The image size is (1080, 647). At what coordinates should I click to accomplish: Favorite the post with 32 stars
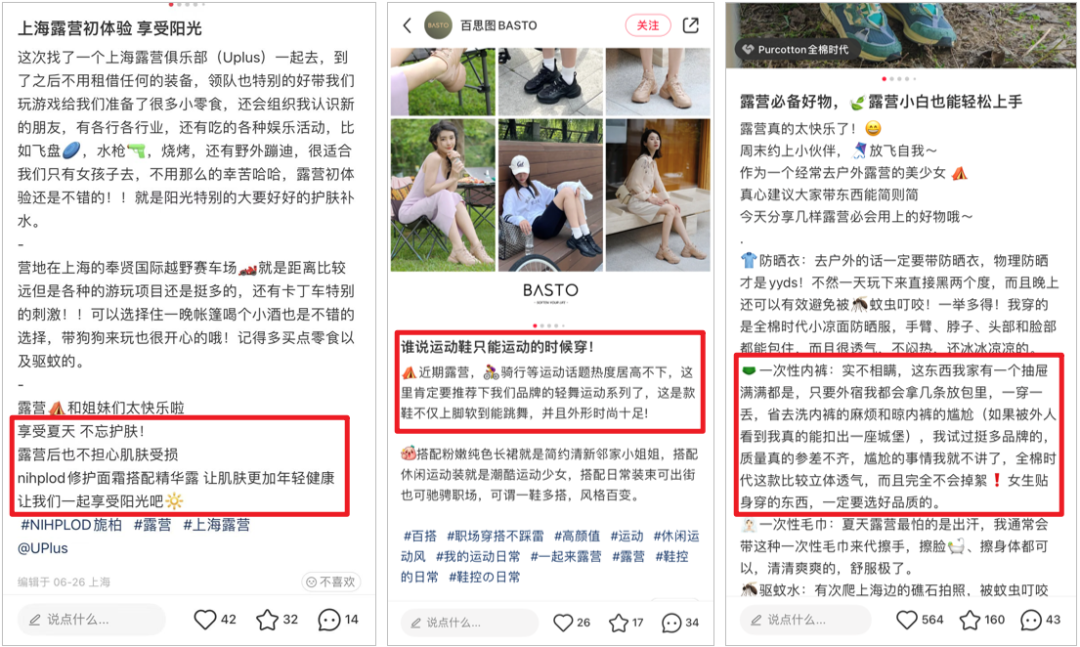point(267,619)
